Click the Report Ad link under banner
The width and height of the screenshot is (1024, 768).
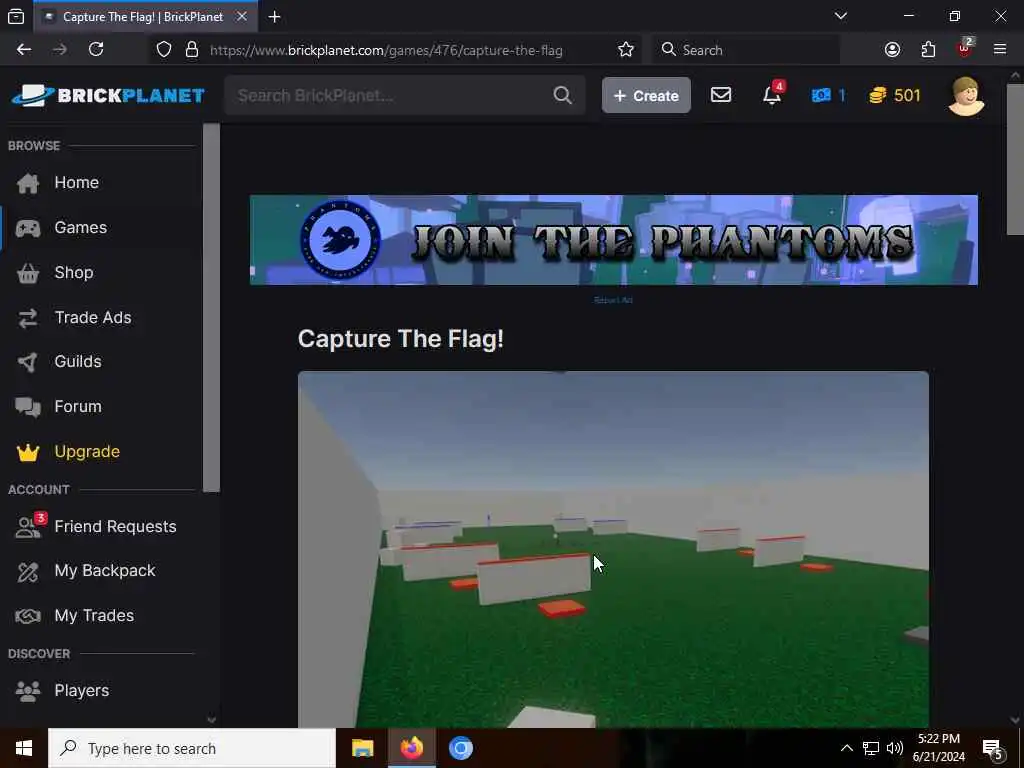(x=613, y=300)
